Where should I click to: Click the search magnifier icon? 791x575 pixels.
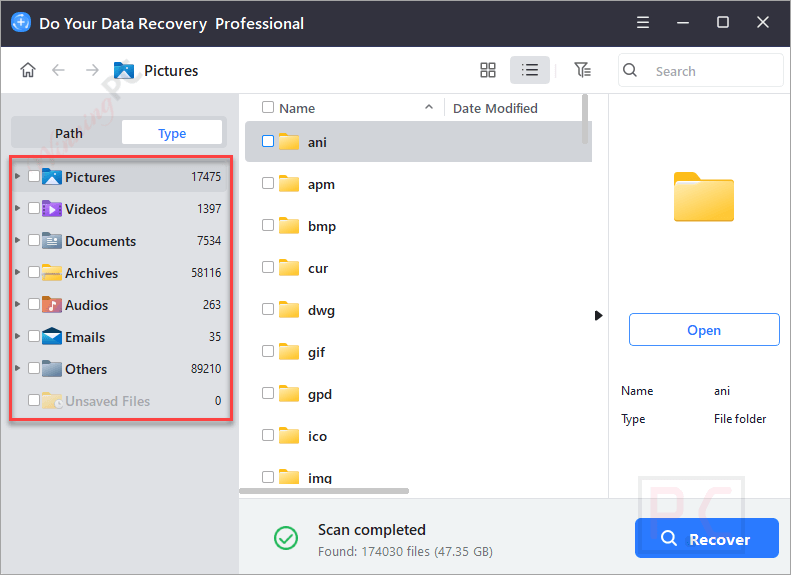(630, 70)
